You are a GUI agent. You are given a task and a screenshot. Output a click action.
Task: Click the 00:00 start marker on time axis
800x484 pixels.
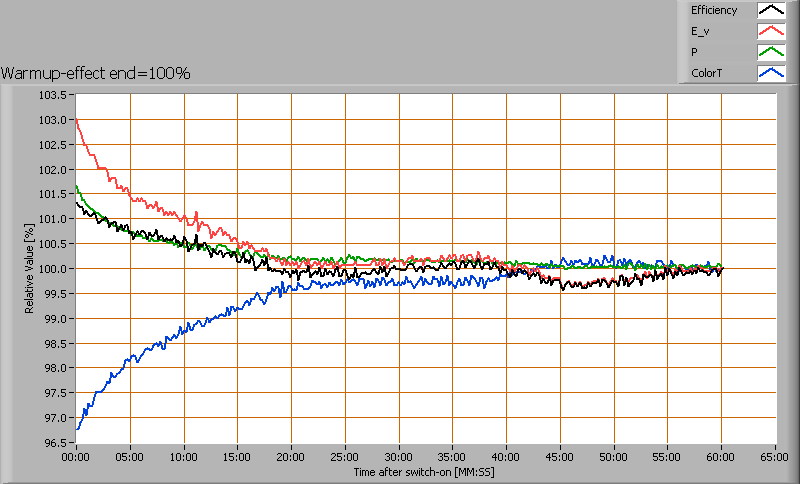(x=76, y=456)
